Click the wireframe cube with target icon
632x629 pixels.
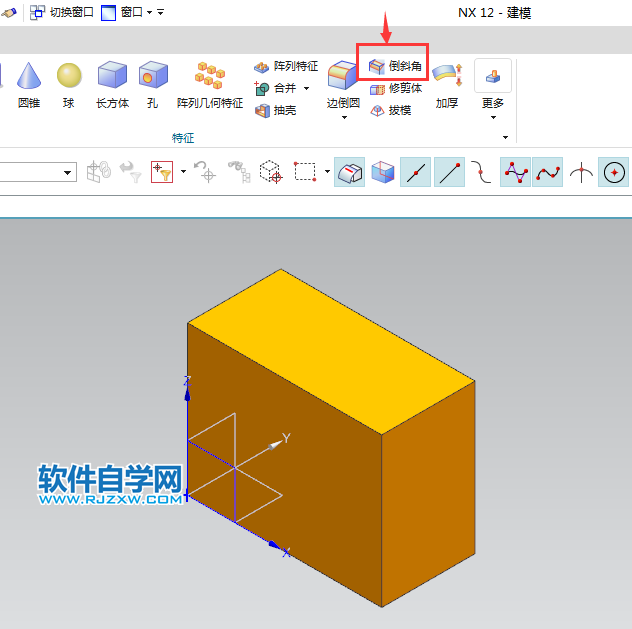point(270,172)
